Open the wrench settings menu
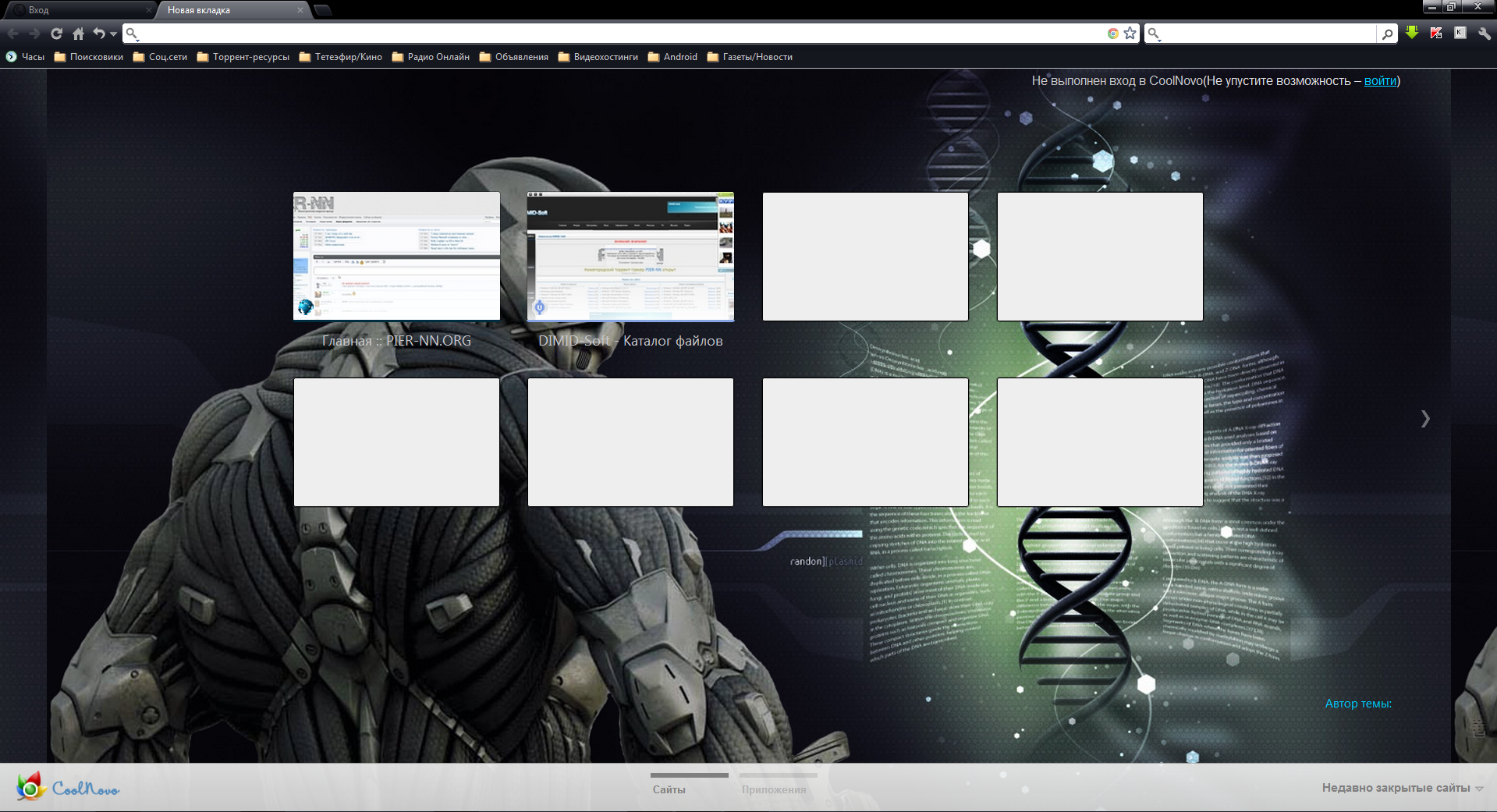 (x=1485, y=34)
